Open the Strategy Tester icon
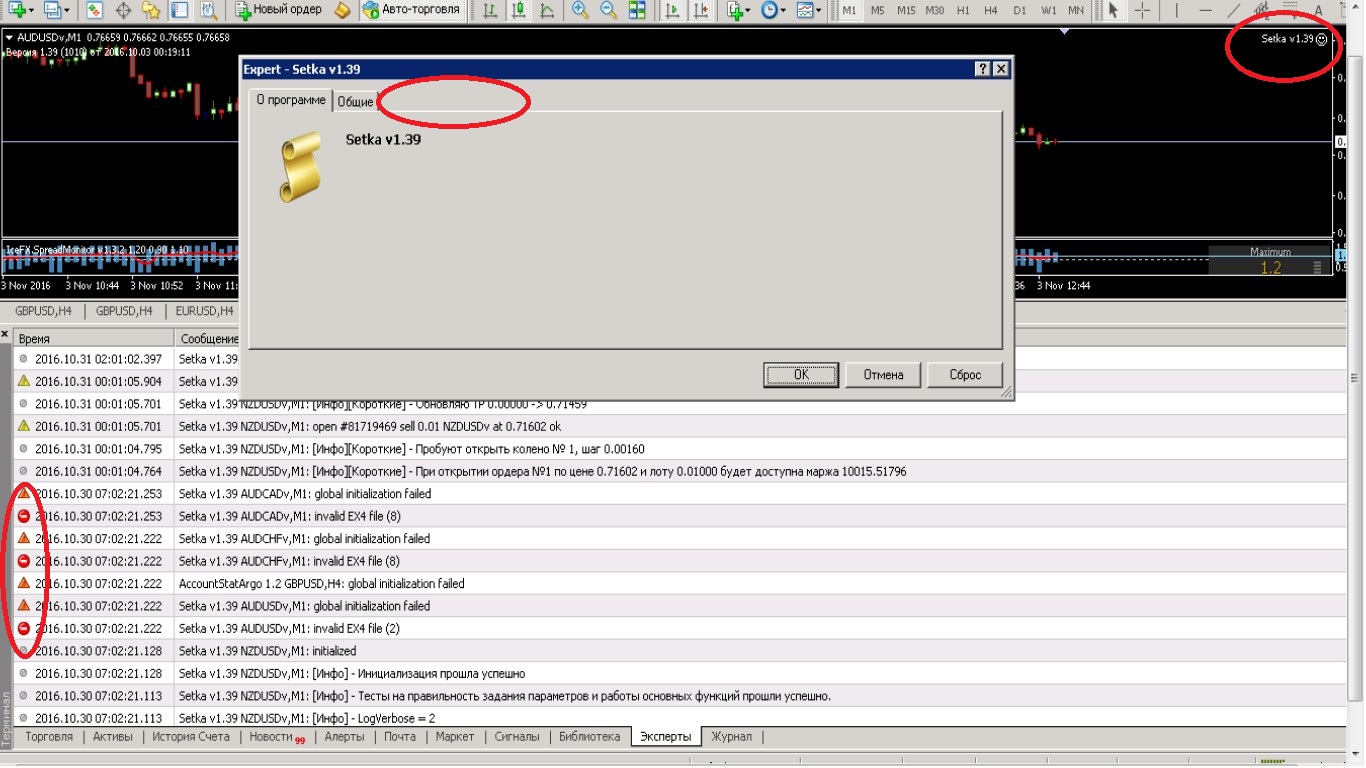This screenshot has height=768, width=1366. click(208, 10)
